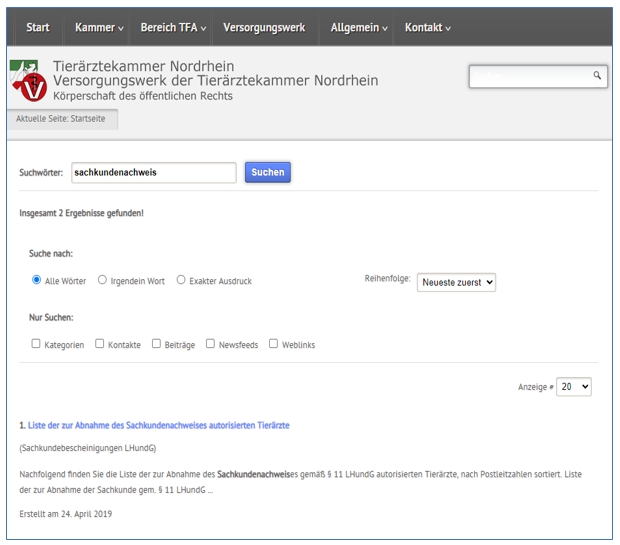Check the Beiträge filter box

pyautogui.click(x=156, y=344)
